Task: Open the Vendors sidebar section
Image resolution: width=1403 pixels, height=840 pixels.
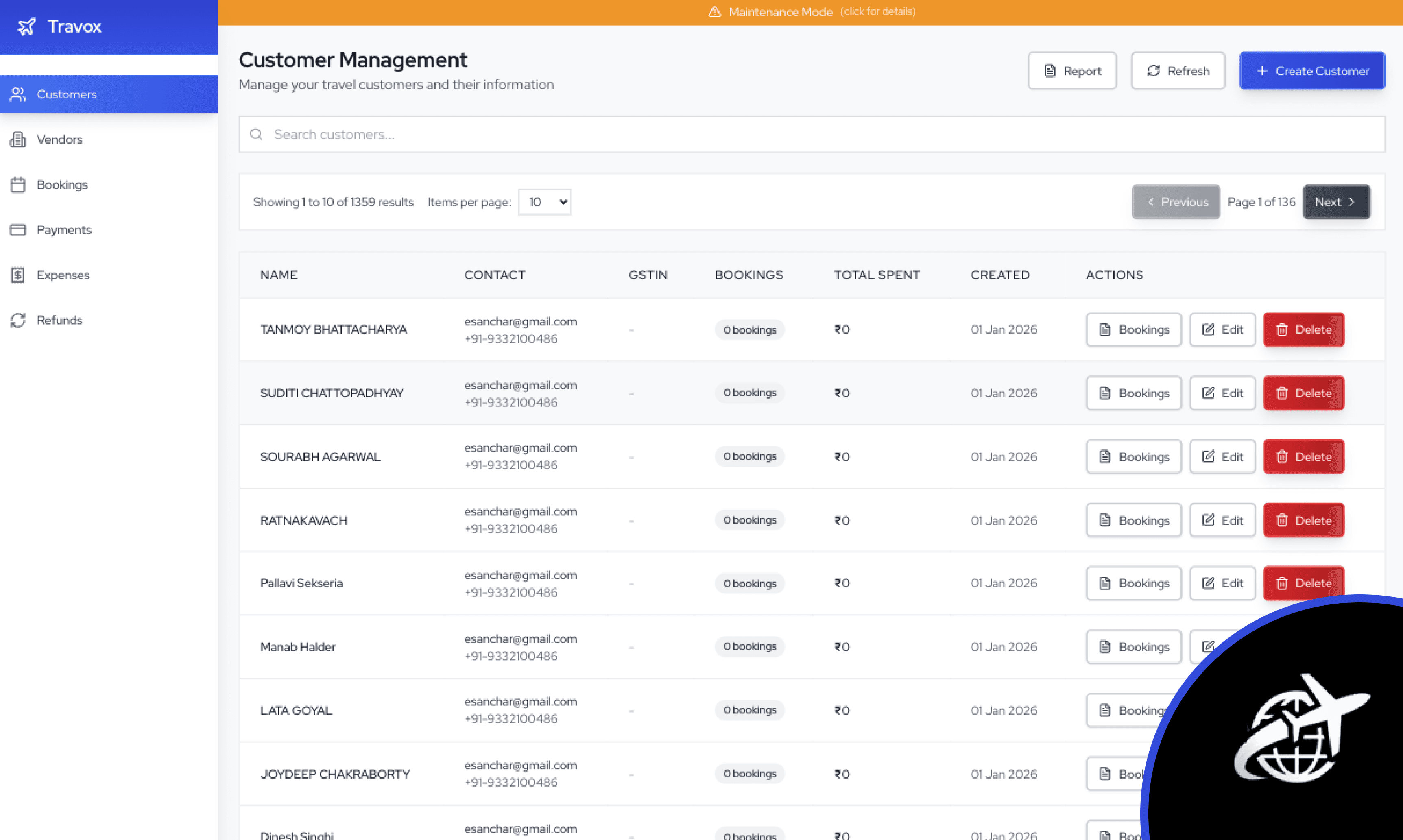Action: point(59,139)
